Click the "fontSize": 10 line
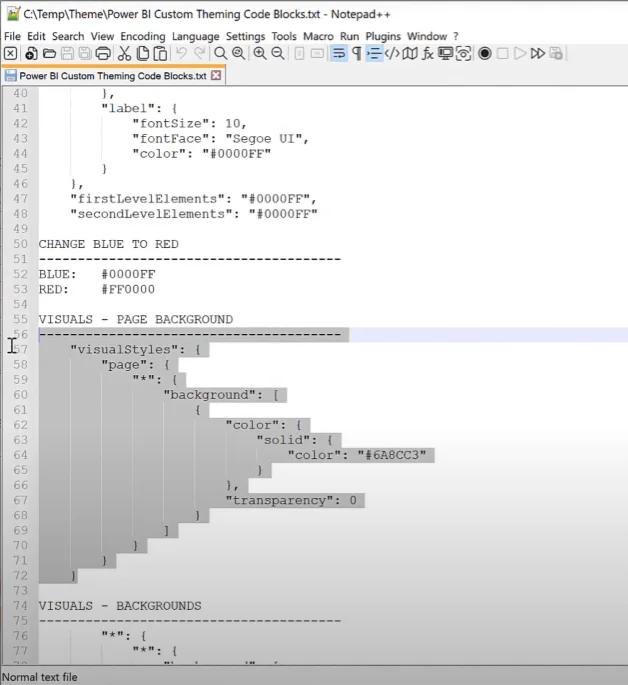This screenshot has width=628, height=685. tap(190, 123)
